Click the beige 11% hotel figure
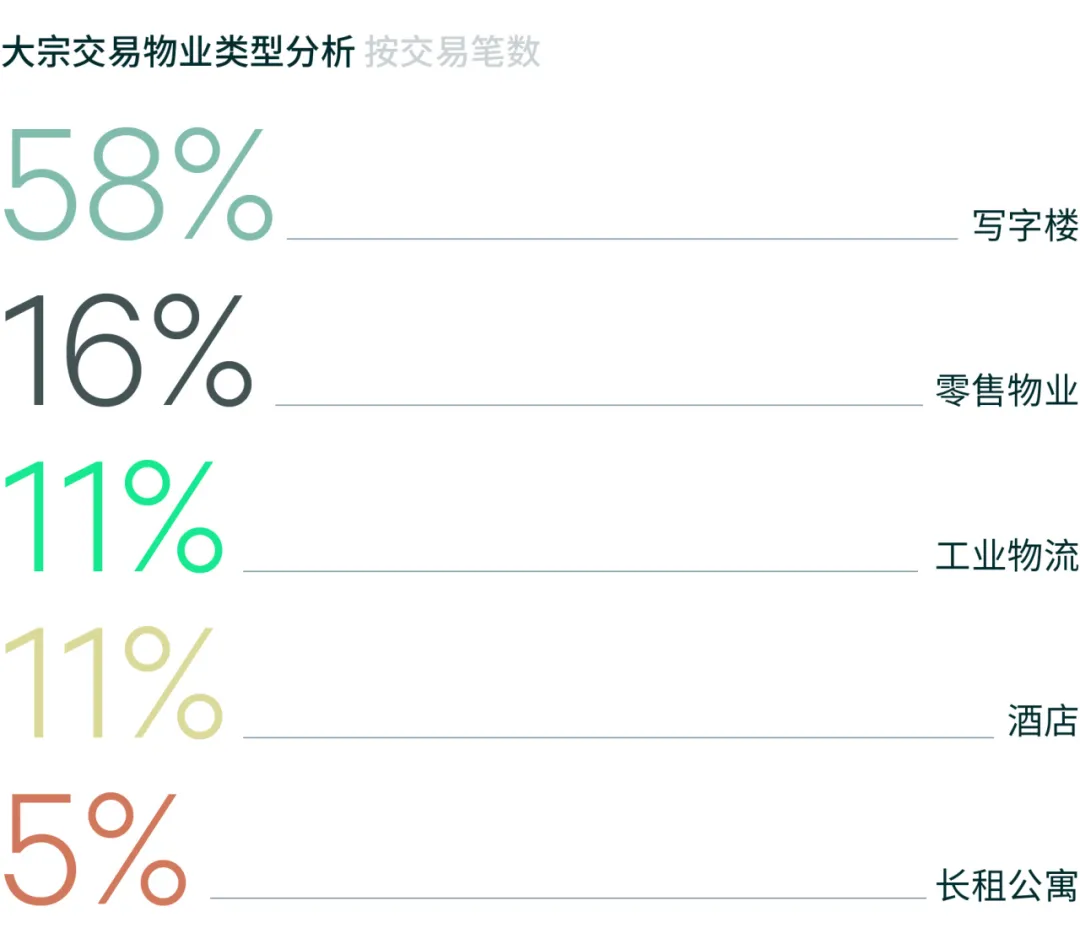Screen dimensions: 1080x927 coord(114,683)
